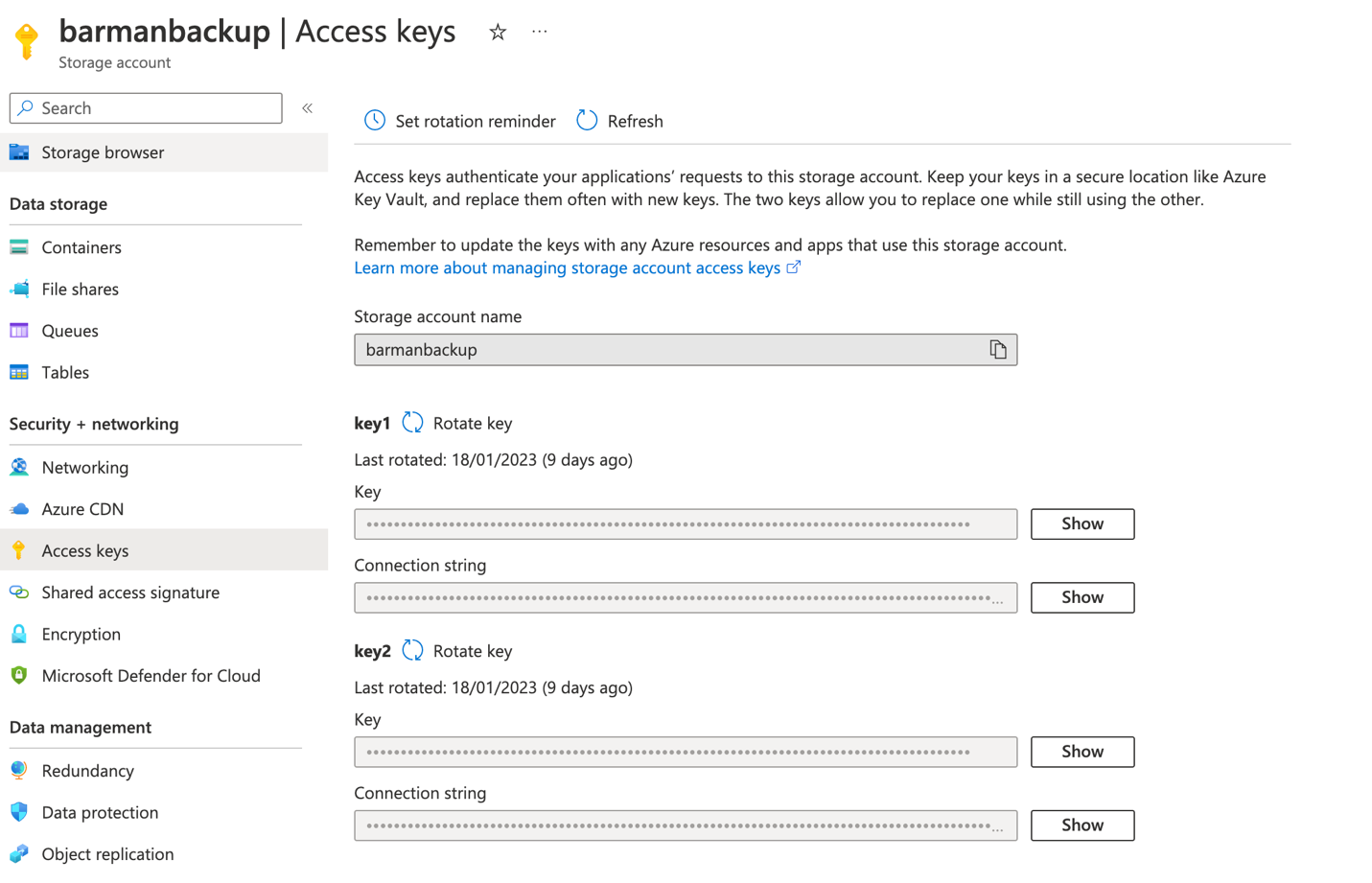Rotate key1 using the rotate icon

click(413, 423)
